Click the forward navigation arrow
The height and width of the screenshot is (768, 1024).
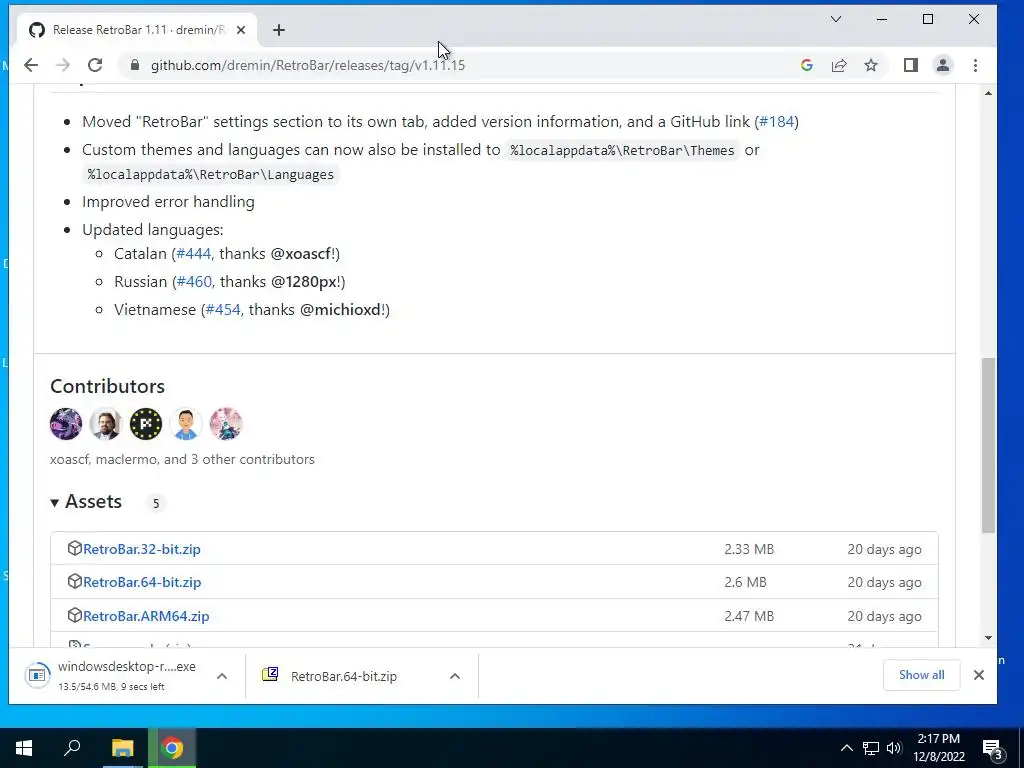point(63,65)
